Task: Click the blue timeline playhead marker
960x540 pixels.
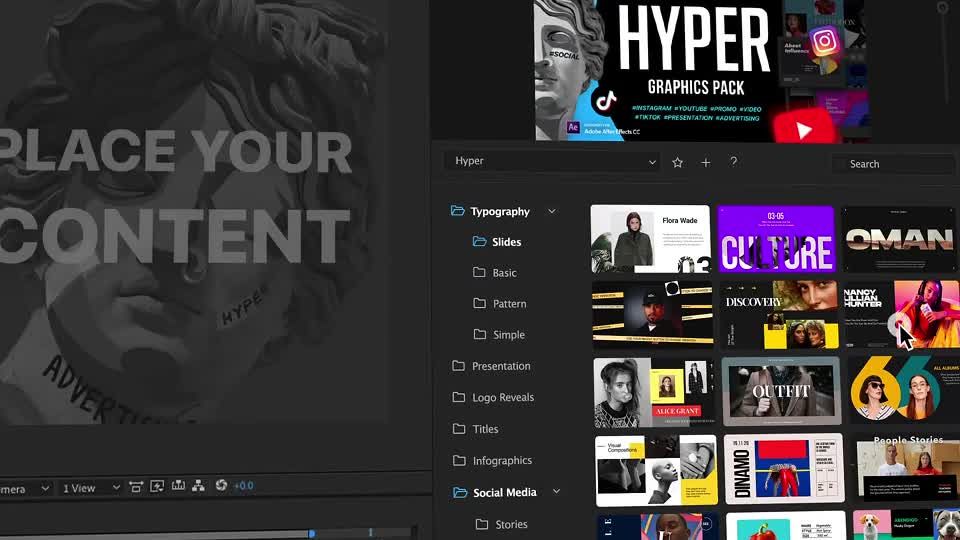Action: [312, 534]
